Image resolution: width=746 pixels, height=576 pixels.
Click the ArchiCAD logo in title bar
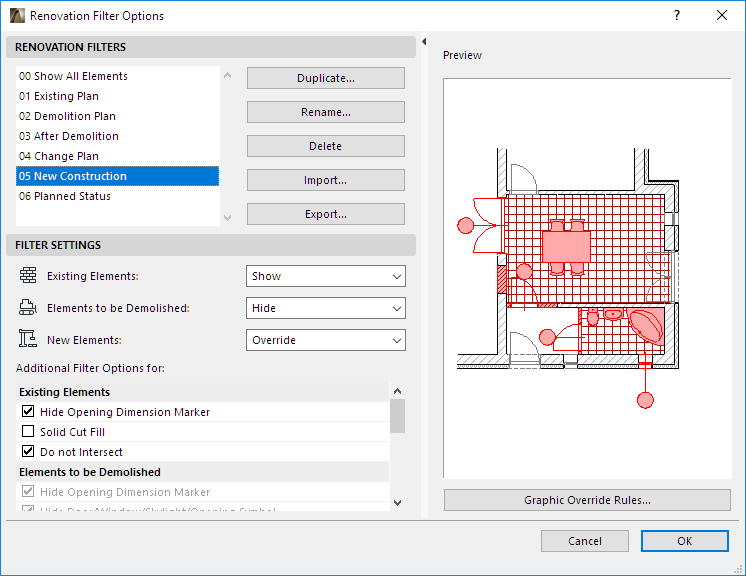[17, 16]
